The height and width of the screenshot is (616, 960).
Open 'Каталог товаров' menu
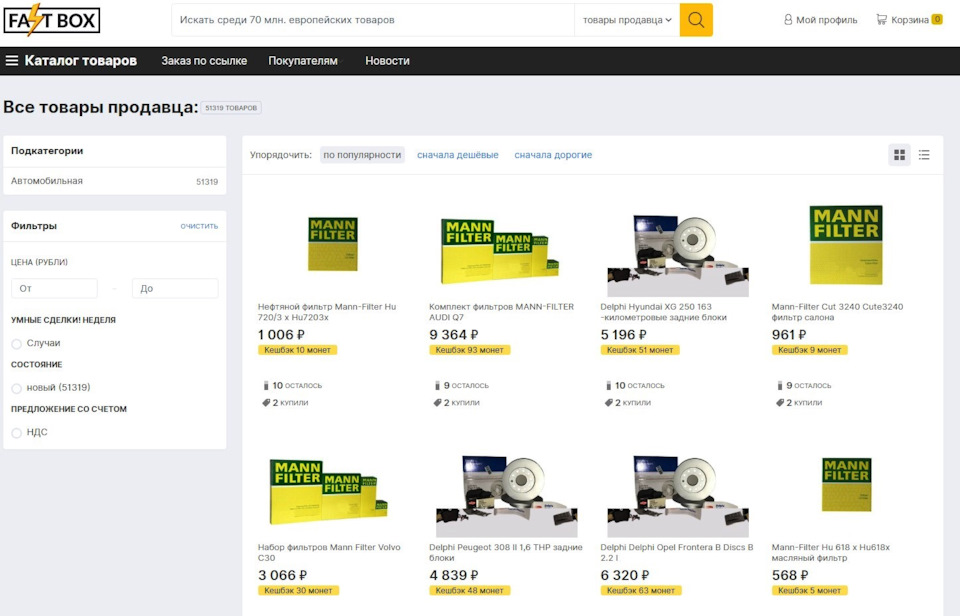80,61
